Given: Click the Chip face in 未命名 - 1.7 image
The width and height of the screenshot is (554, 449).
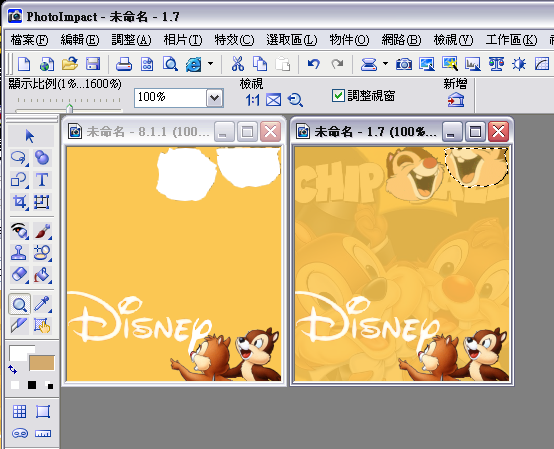Looking at the screenshot, I should [x=416, y=173].
